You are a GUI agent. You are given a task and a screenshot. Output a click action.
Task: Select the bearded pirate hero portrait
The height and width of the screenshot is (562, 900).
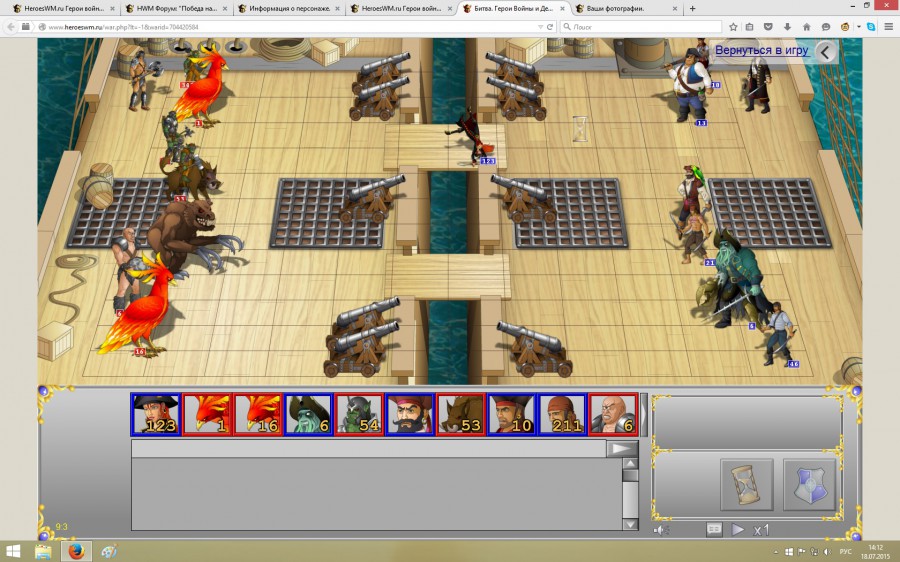[410, 414]
